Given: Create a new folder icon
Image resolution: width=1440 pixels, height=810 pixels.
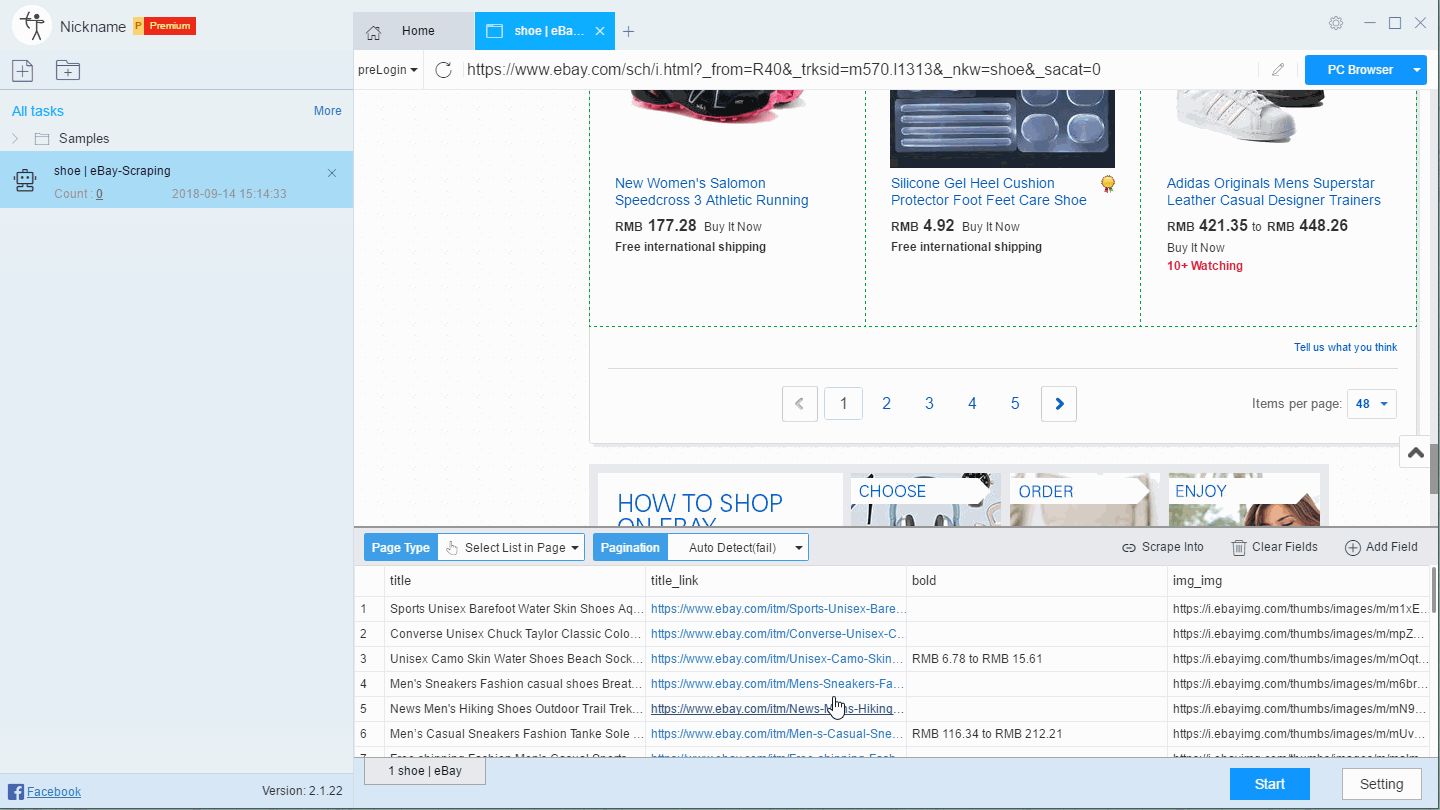Looking at the screenshot, I should coord(68,70).
